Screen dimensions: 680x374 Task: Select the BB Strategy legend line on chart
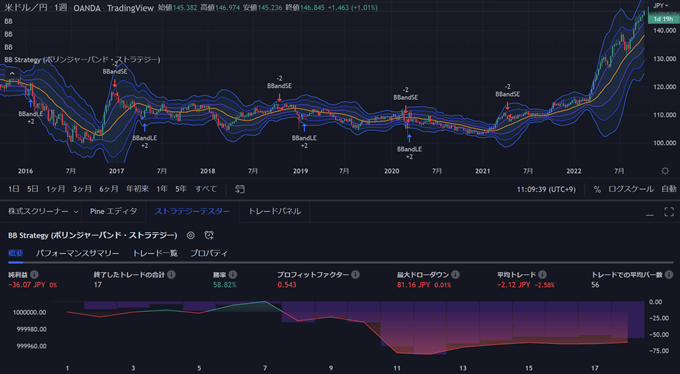point(82,59)
